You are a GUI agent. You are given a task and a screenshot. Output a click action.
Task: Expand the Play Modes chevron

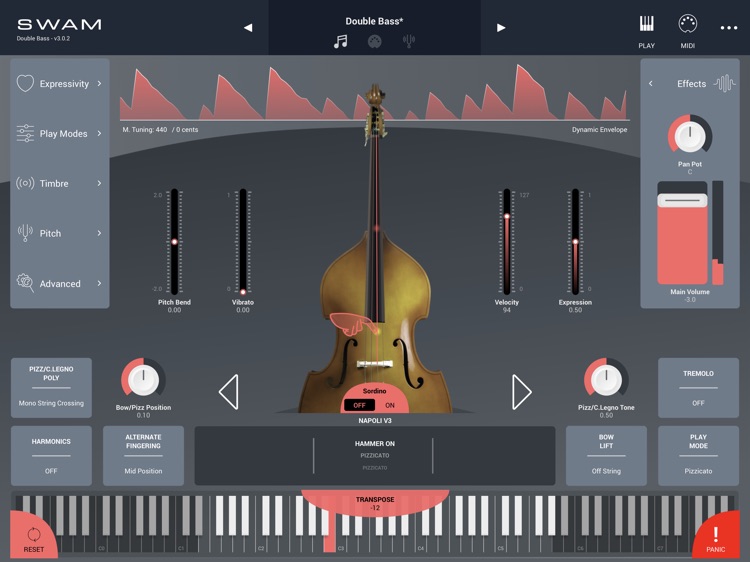pos(99,133)
